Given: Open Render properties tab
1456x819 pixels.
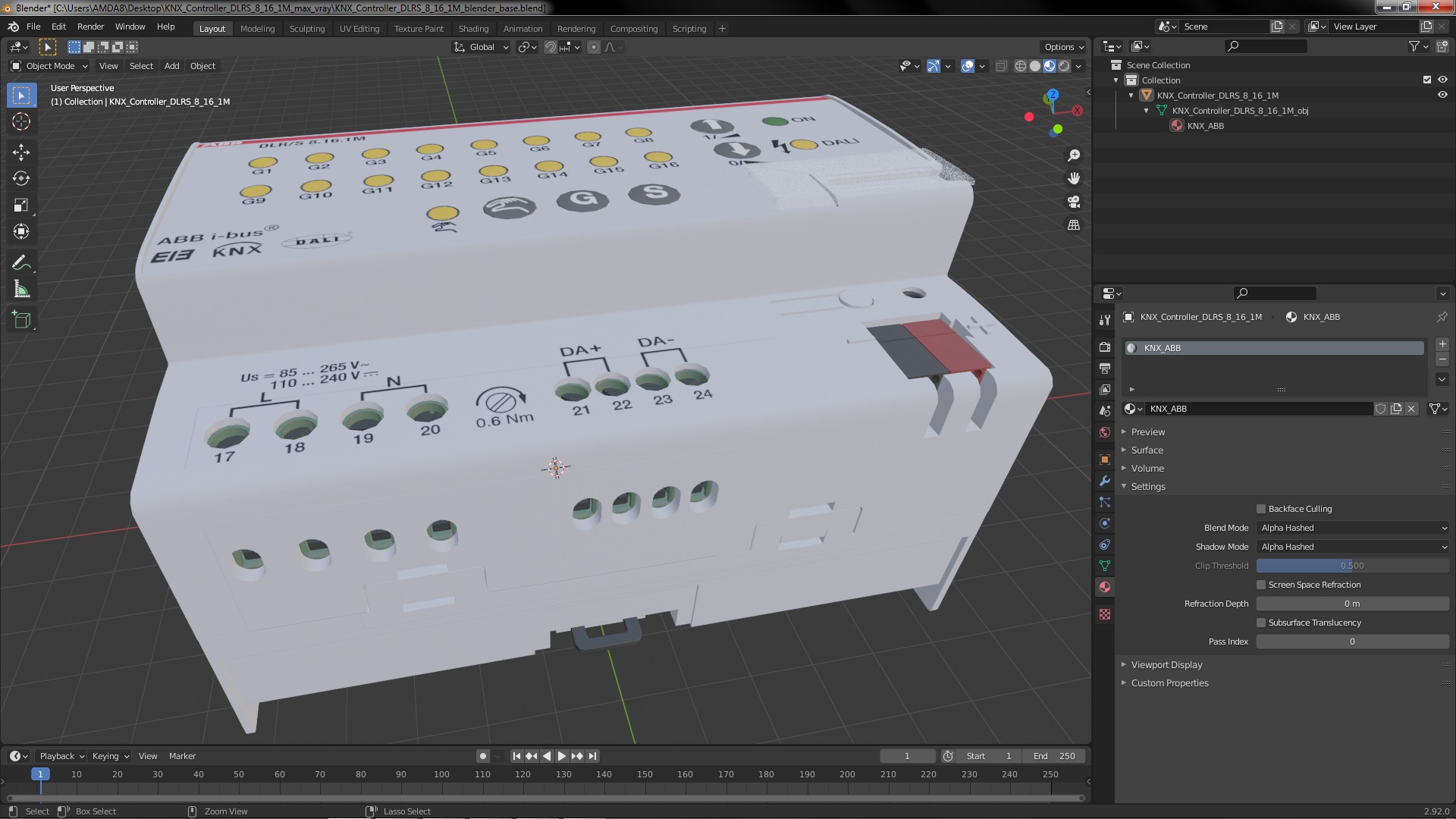Looking at the screenshot, I should tap(1105, 347).
